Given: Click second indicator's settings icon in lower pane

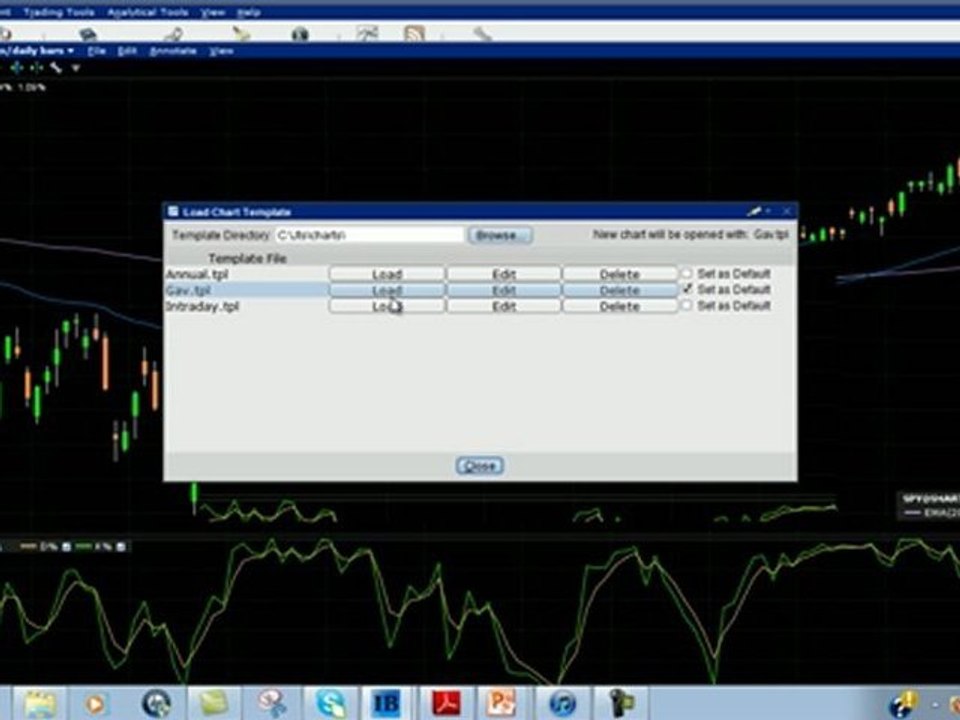Looking at the screenshot, I should (121, 547).
